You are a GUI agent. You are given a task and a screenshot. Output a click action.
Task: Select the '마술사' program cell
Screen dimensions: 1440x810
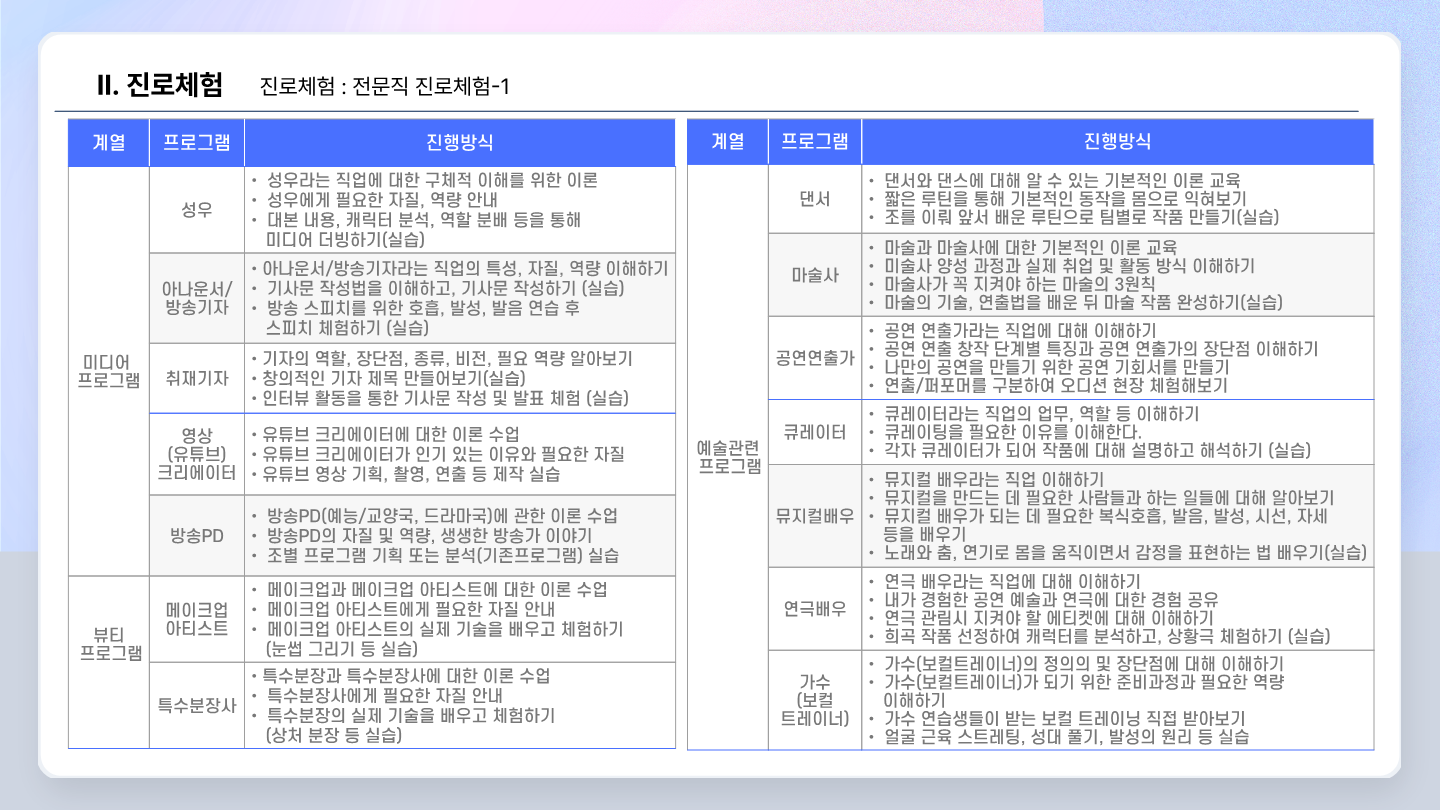click(x=815, y=275)
